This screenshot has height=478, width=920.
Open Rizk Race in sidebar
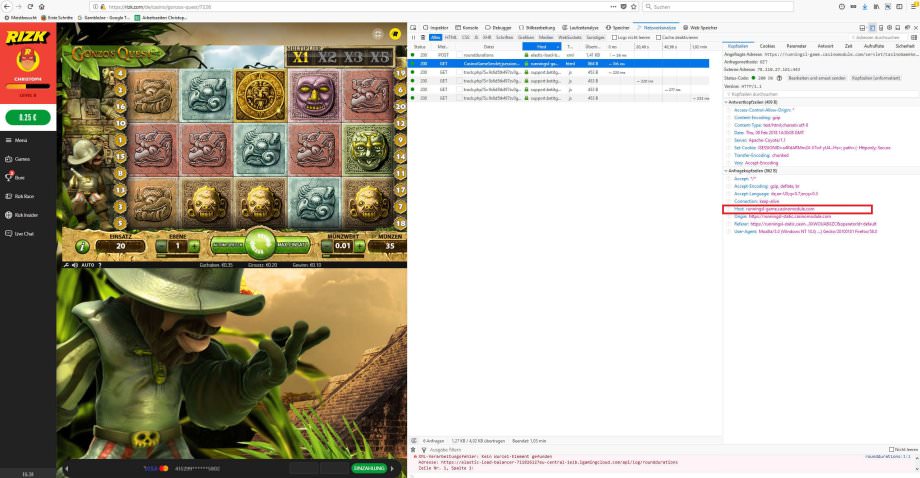pyautogui.click(x=19, y=196)
